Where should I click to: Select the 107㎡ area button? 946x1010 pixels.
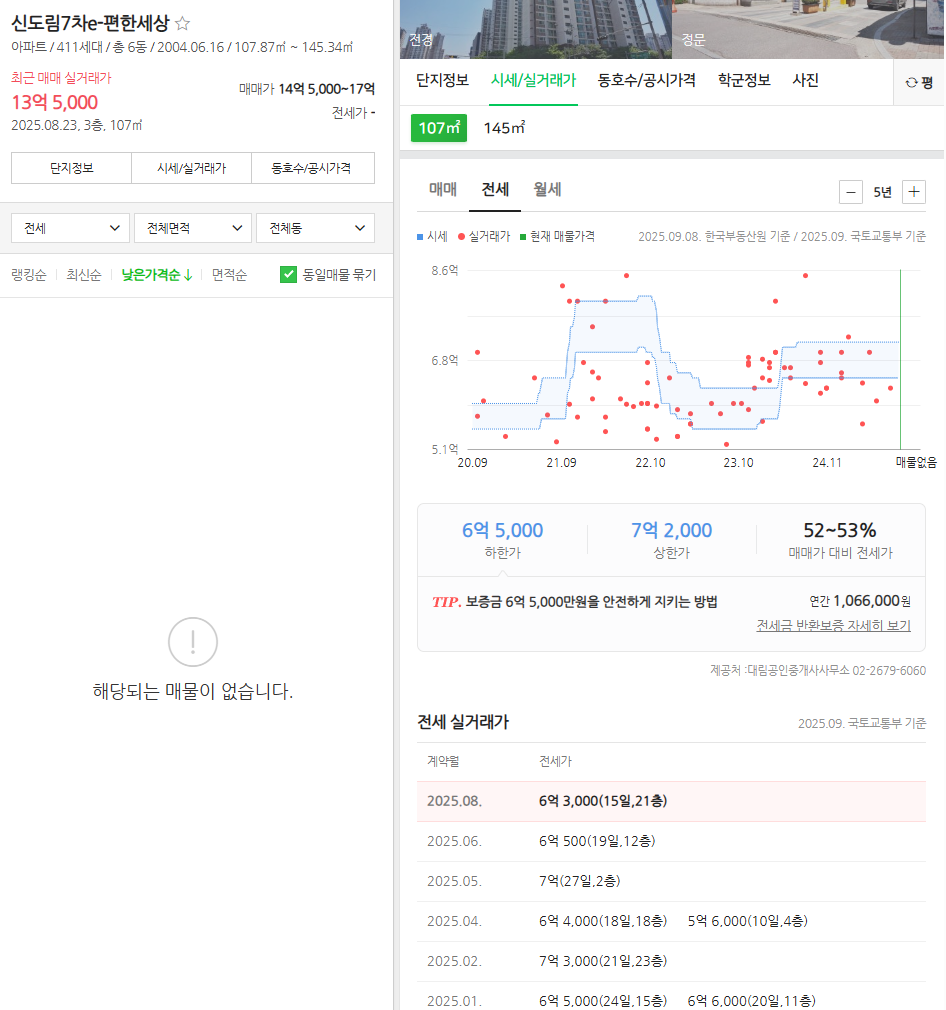pyautogui.click(x=439, y=128)
